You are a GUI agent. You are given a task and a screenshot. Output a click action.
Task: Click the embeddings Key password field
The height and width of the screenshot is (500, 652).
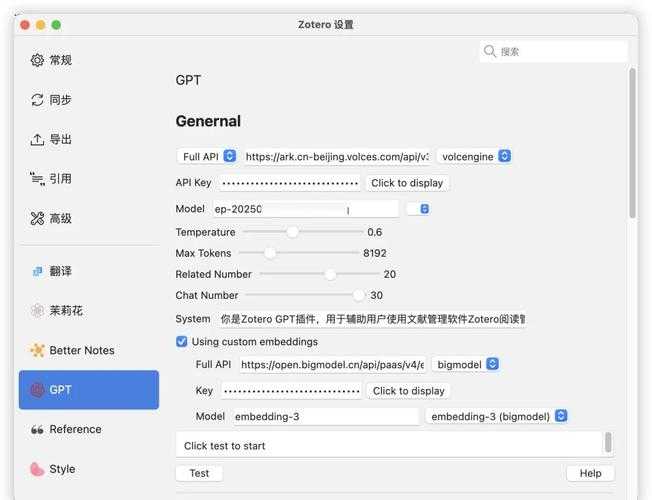pos(291,391)
